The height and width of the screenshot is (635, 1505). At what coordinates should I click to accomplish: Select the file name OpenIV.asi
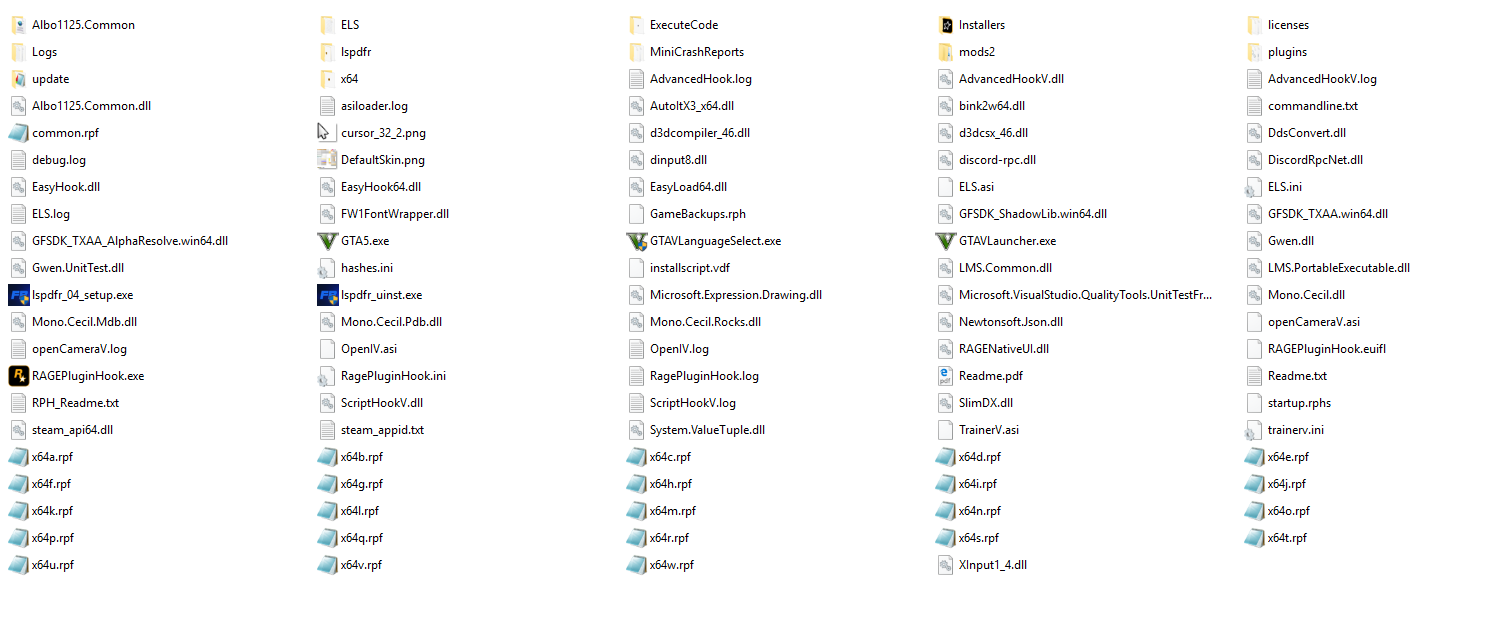click(369, 349)
